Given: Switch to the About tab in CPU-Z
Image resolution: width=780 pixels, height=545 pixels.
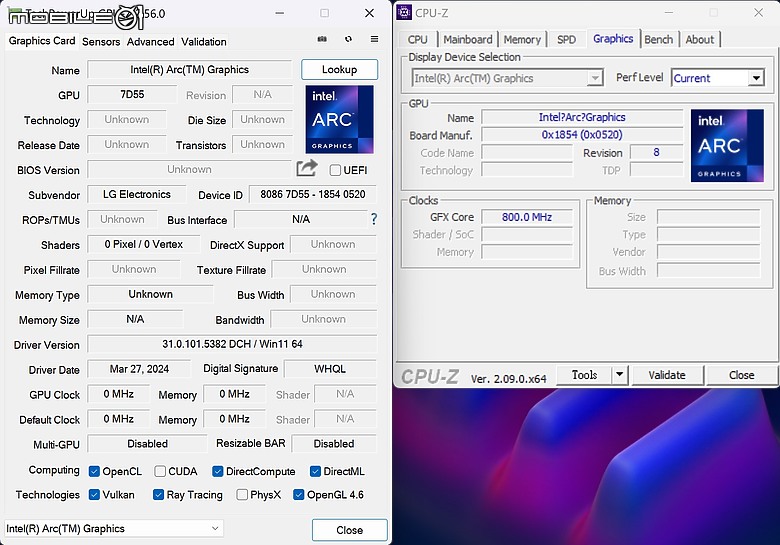Looking at the screenshot, I should pyautogui.click(x=699, y=40).
